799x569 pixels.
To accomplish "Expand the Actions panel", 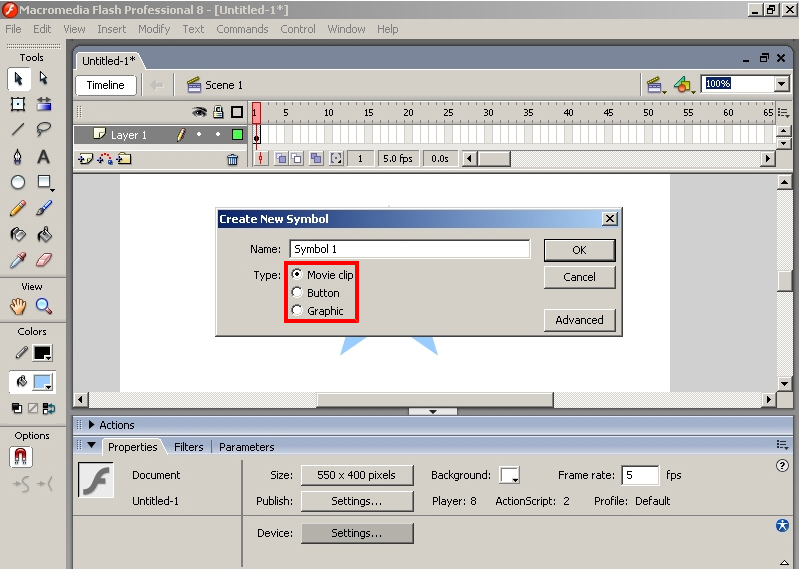I will pos(92,424).
